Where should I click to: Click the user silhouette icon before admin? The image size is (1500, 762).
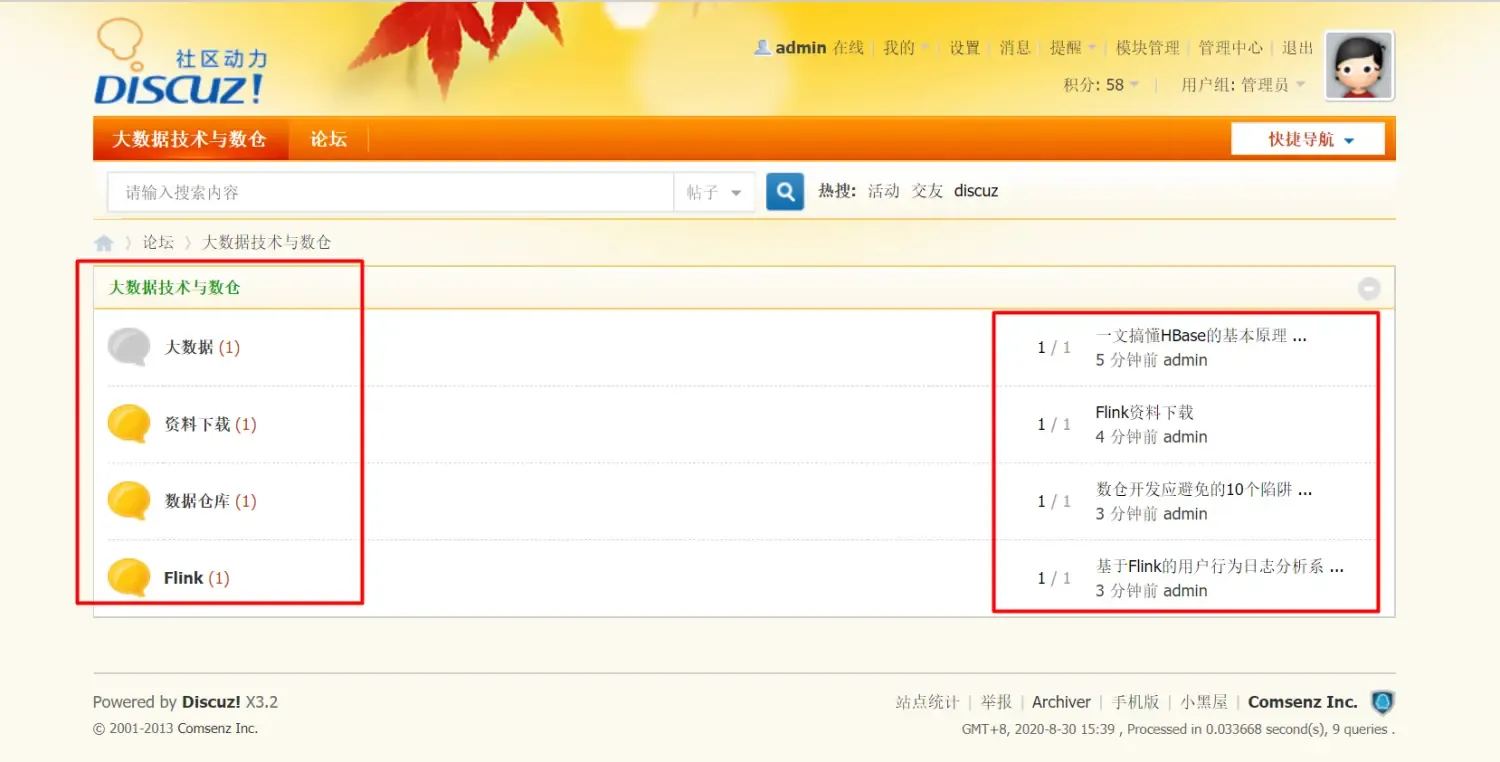(761, 47)
